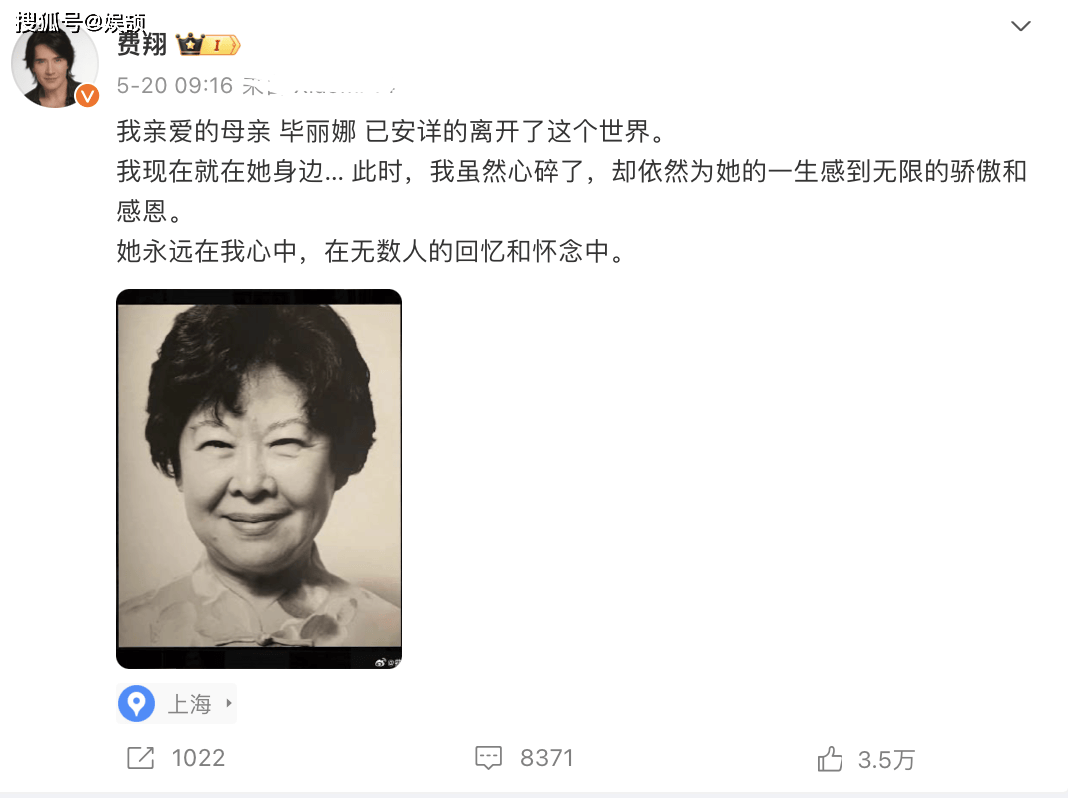Click the 3.5万 likes count
This screenshot has height=798, width=1068.
click(886, 759)
